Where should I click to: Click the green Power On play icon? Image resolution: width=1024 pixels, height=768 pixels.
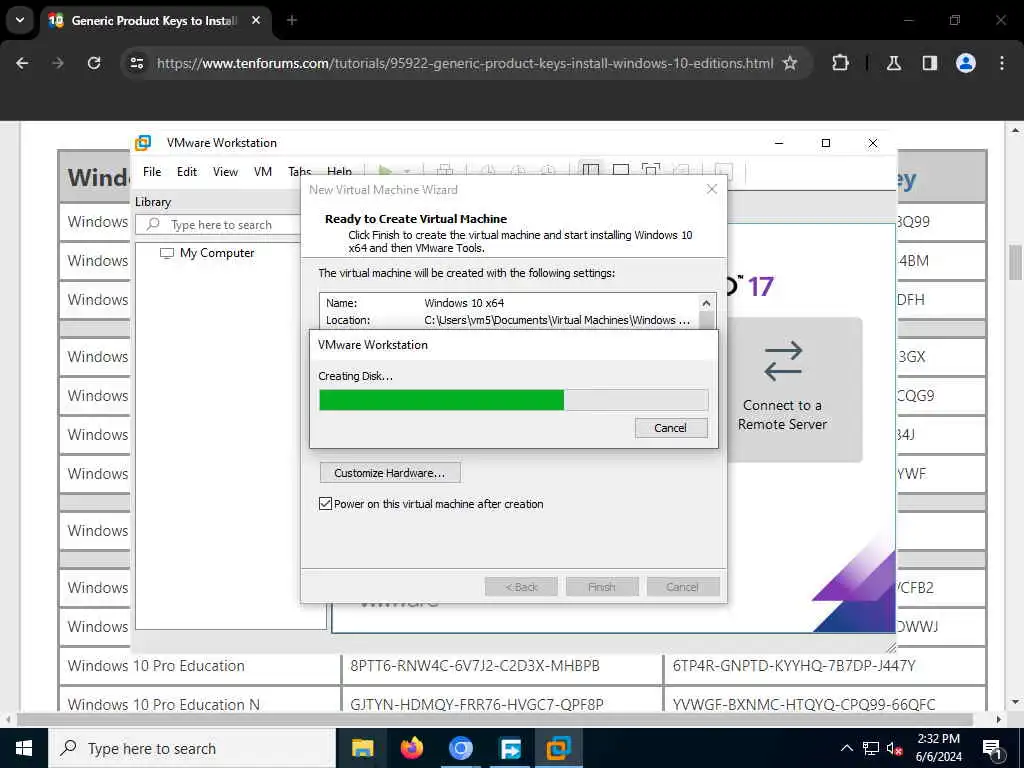(x=385, y=170)
